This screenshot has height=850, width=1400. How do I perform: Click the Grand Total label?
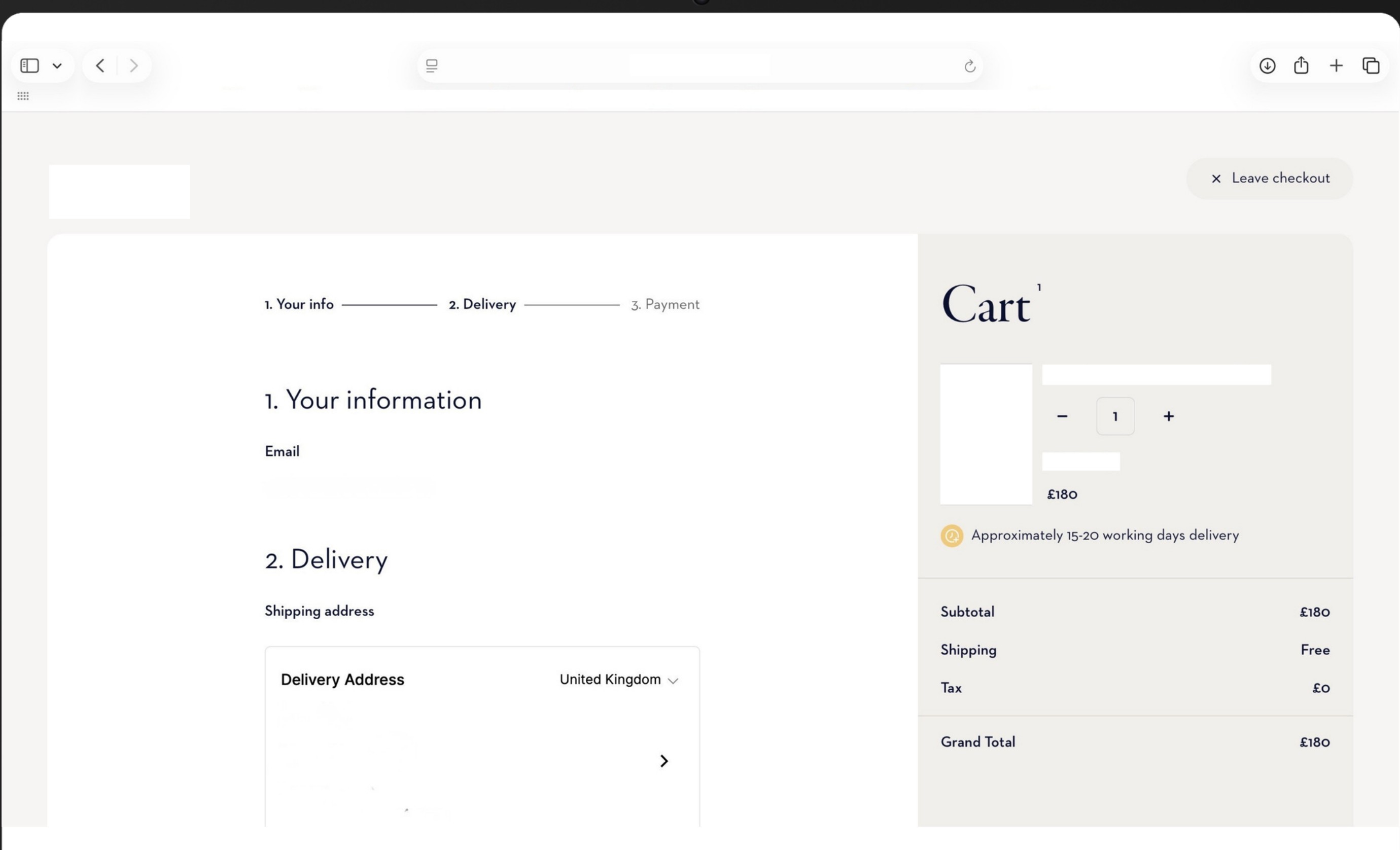click(978, 742)
